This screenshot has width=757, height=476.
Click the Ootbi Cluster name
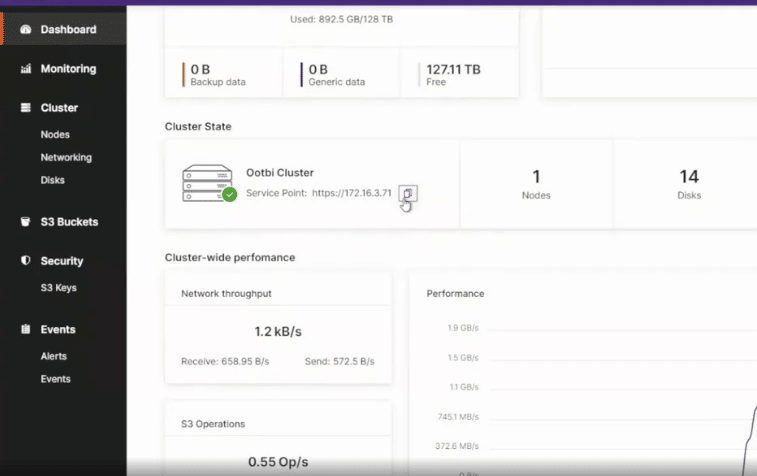(x=280, y=173)
